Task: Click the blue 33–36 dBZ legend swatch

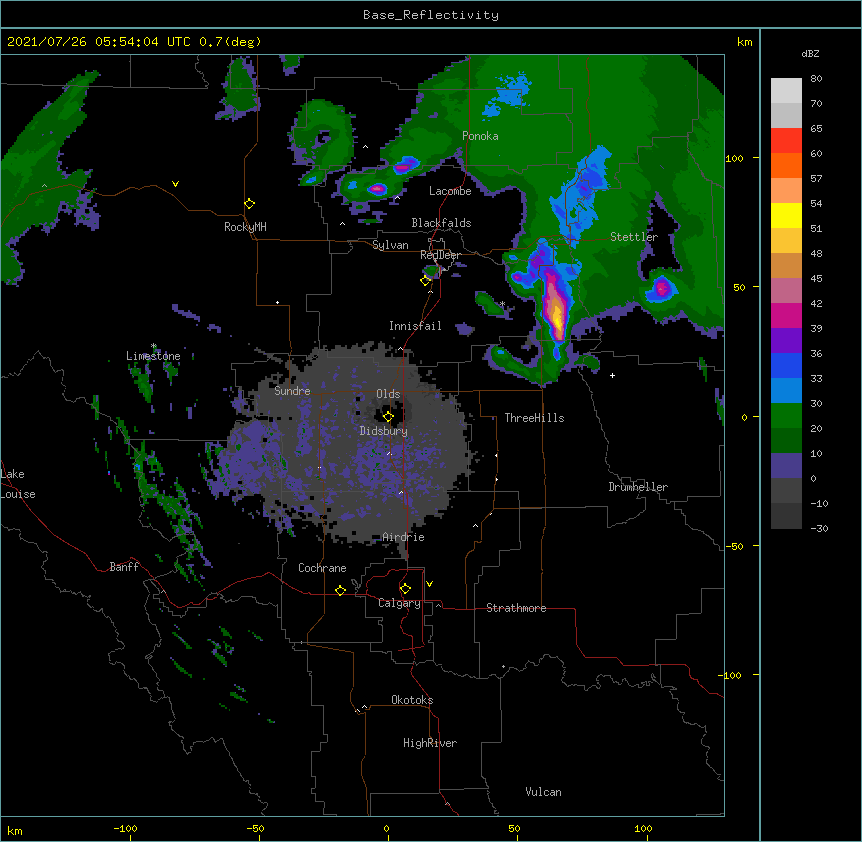Action: (x=786, y=365)
